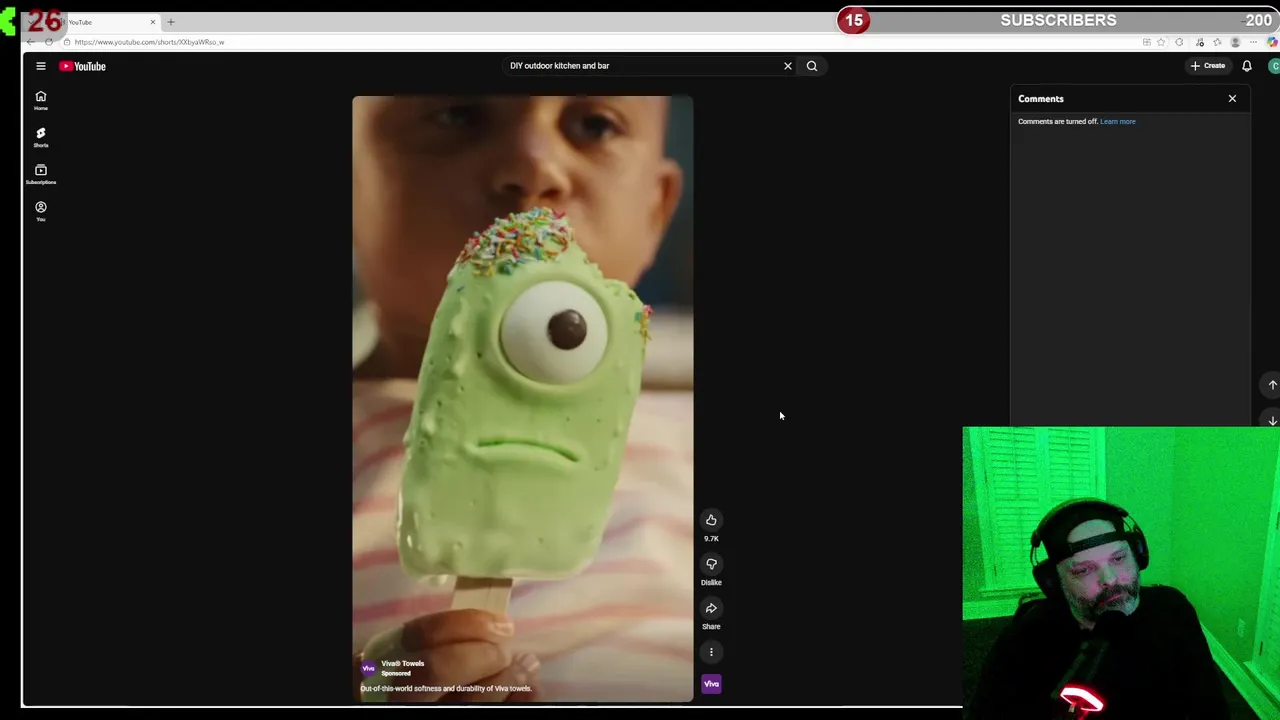Open the notifications bell
Screen dimensions: 1280x720
pos(1247,66)
